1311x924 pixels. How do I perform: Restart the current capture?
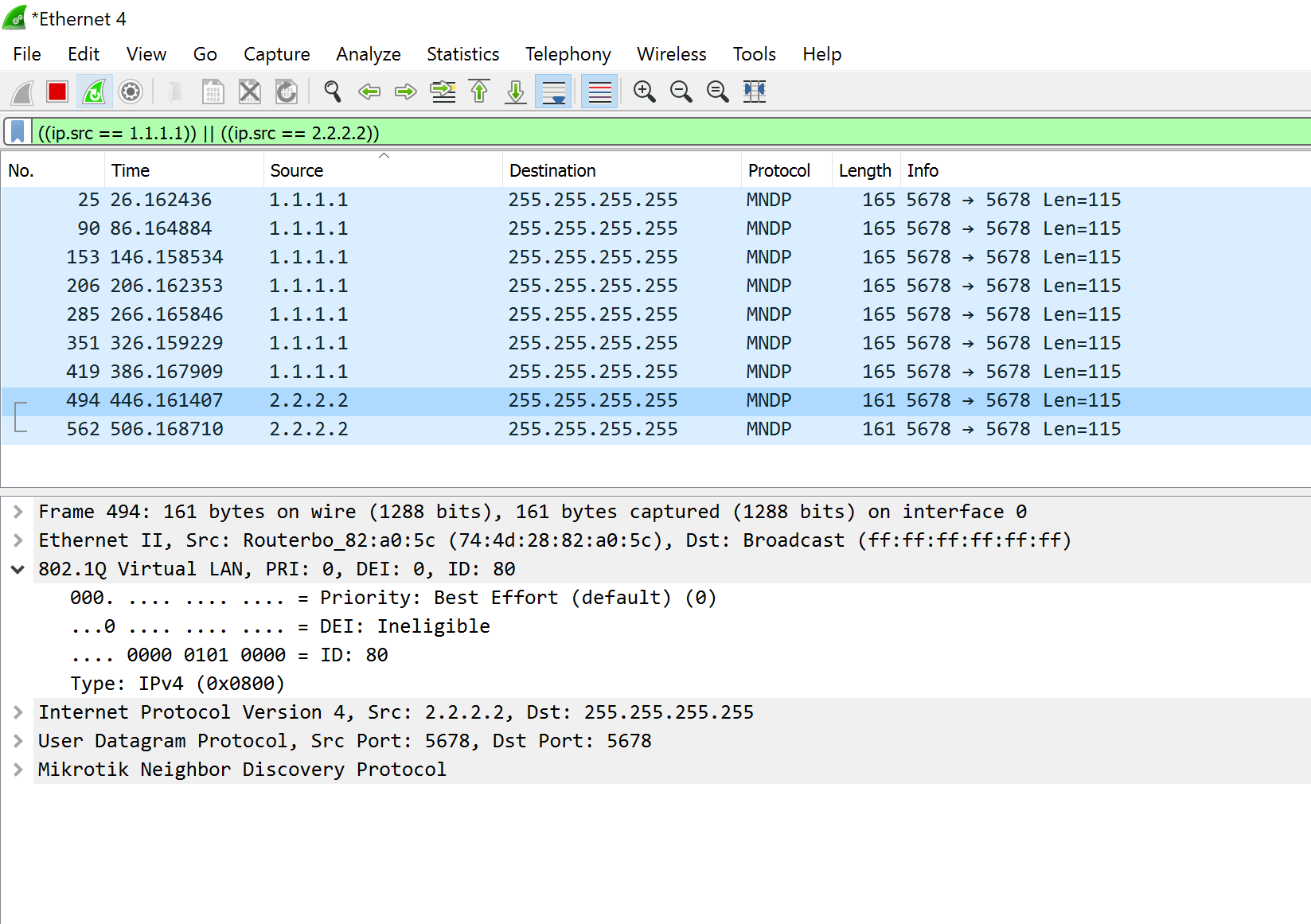[x=94, y=92]
